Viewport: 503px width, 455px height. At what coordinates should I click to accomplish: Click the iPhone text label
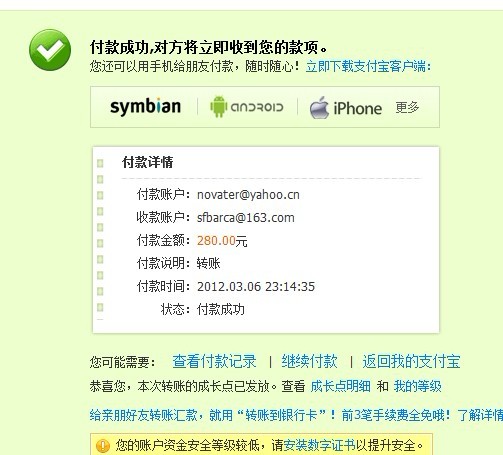tap(358, 109)
